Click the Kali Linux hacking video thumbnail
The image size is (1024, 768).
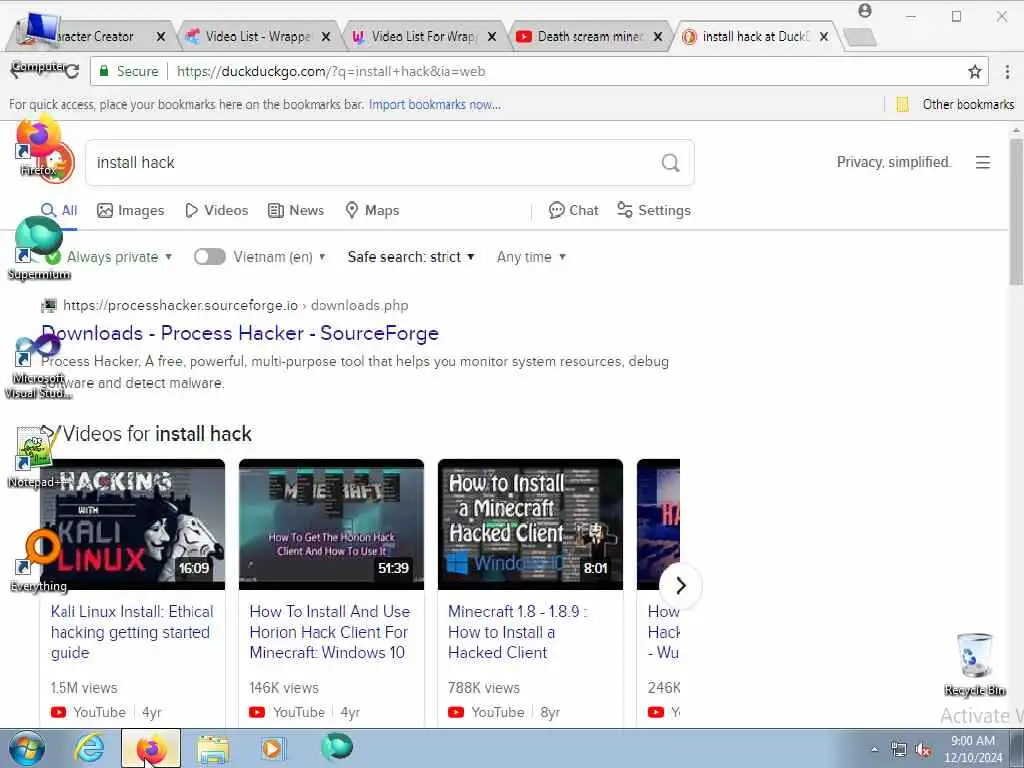click(x=133, y=524)
